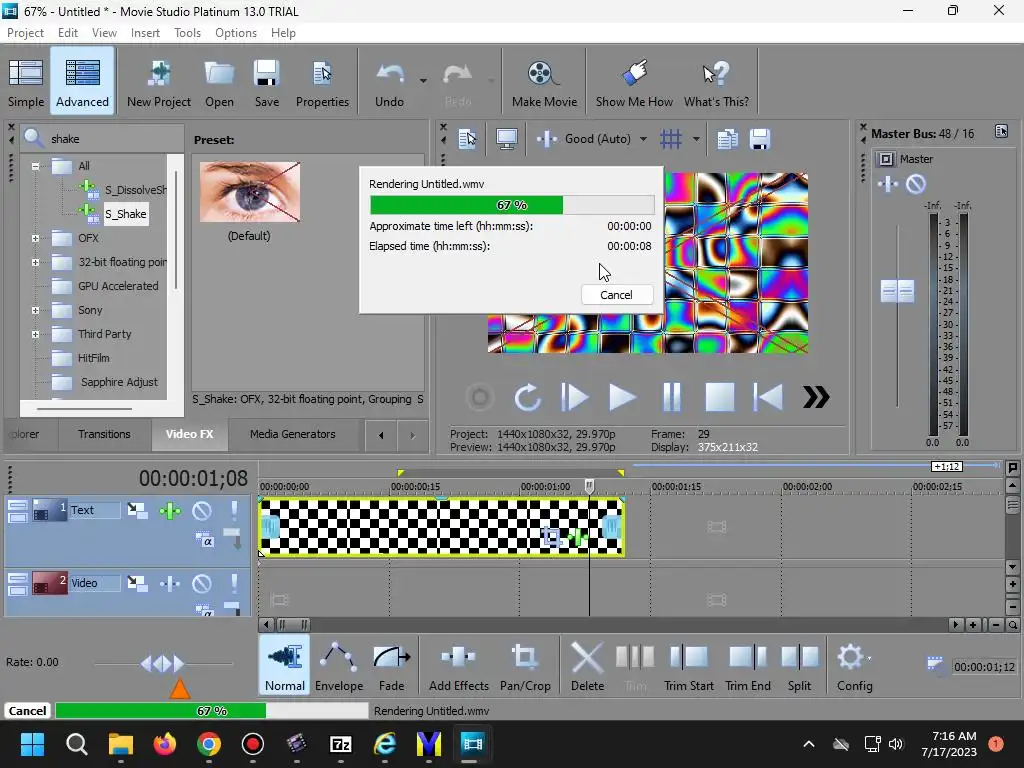This screenshot has width=1024, height=768.
Task: Open Add Effects on timeline toolbar
Action: [x=458, y=666]
